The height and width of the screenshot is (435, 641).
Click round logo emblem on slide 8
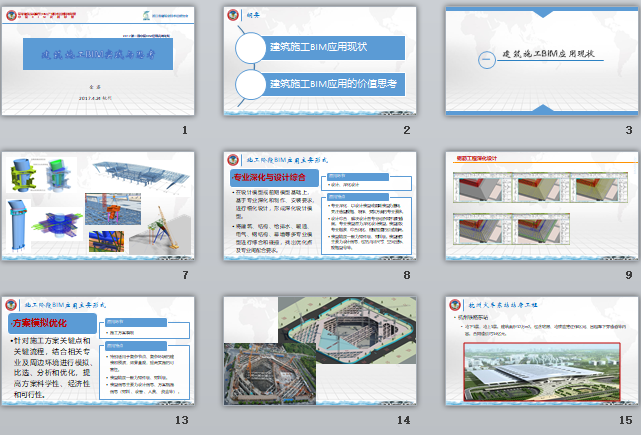[233, 160]
